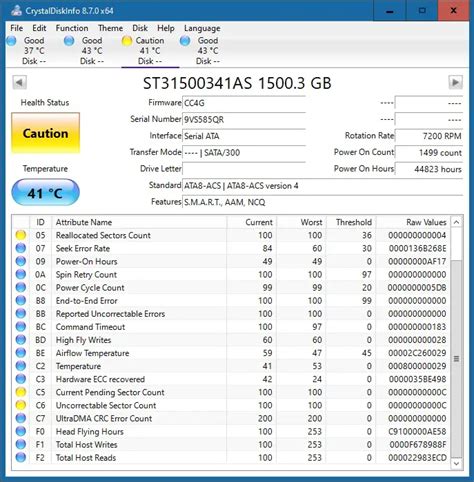The image size is (474, 482).
Task: Click the blue status orb of the 37 °C disk
Action: pos(11,41)
